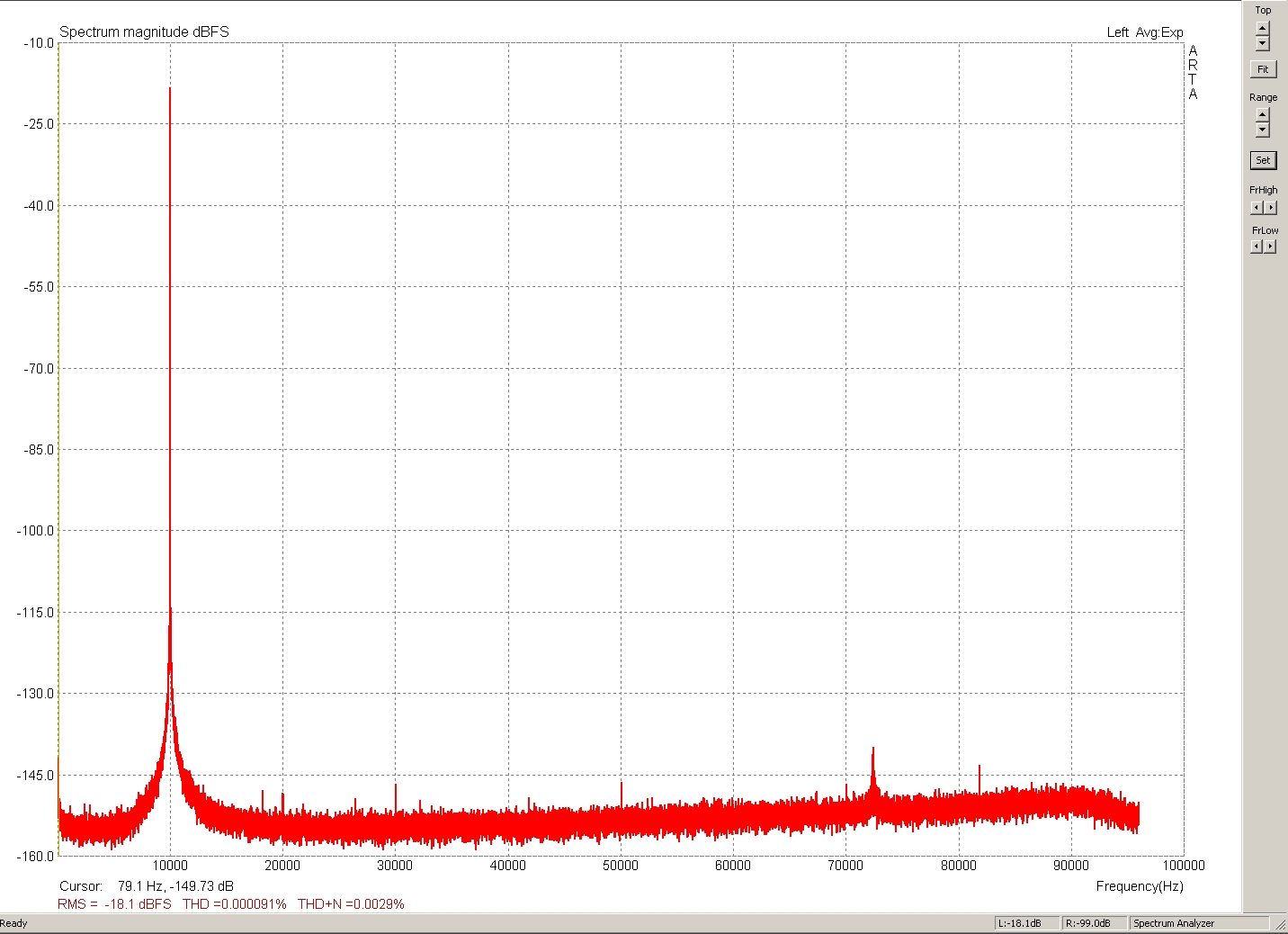The height and width of the screenshot is (934, 1288).
Task: Click the spur peak near 72 kHz
Action: point(872,750)
